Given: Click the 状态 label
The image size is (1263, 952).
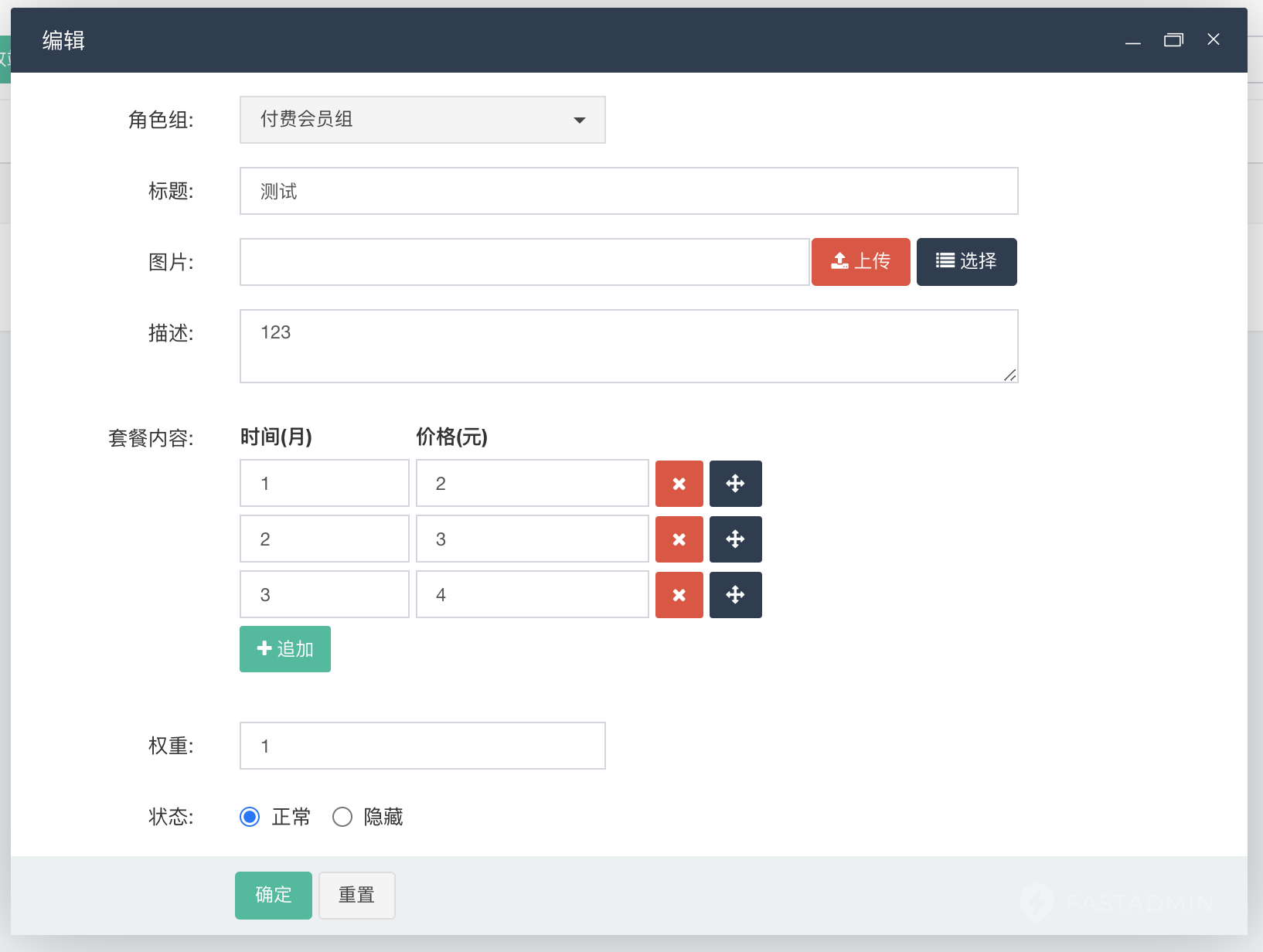Looking at the screenshot, I should click(x=171, y=817).
